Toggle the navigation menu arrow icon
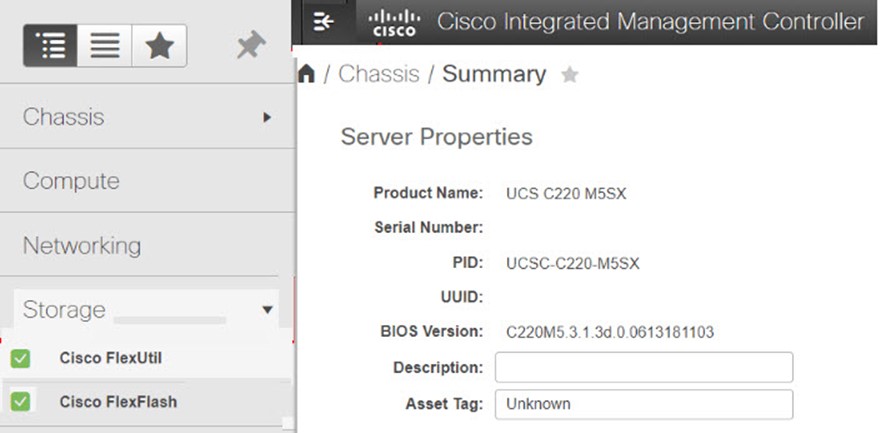 323,22
